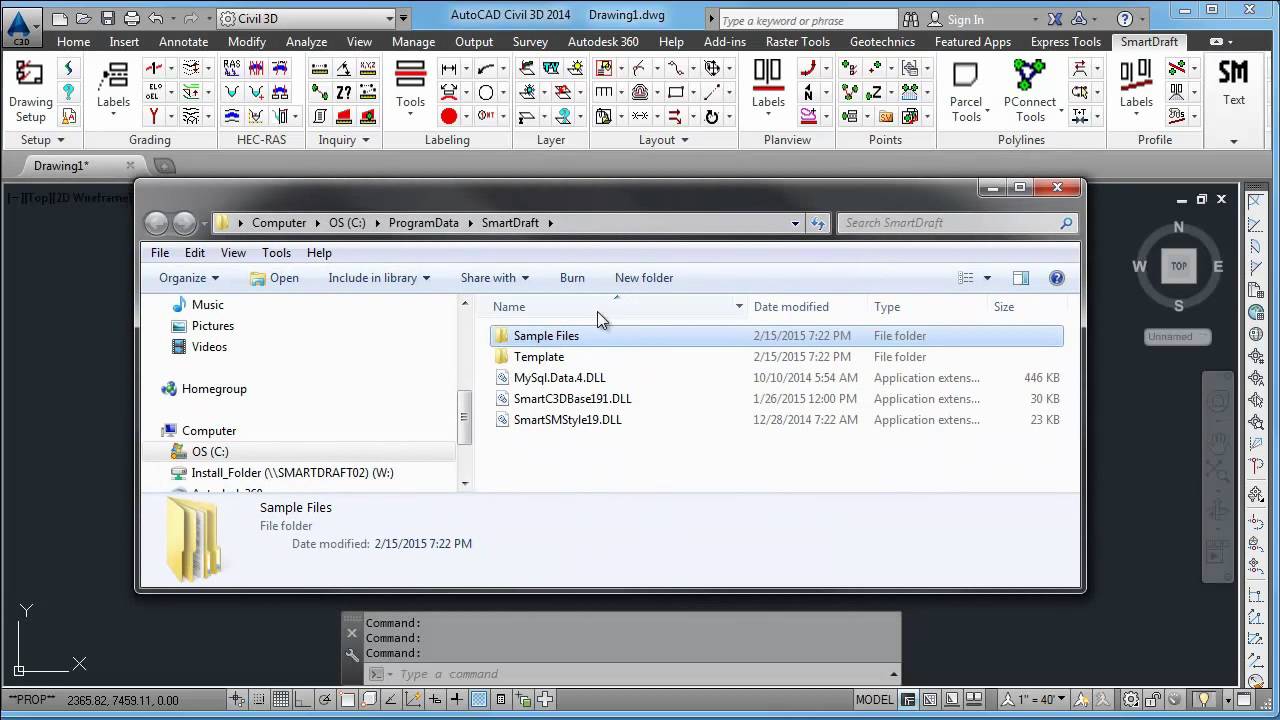Click the RAS icon in HEC-RAS panel

tap(232, 68)
